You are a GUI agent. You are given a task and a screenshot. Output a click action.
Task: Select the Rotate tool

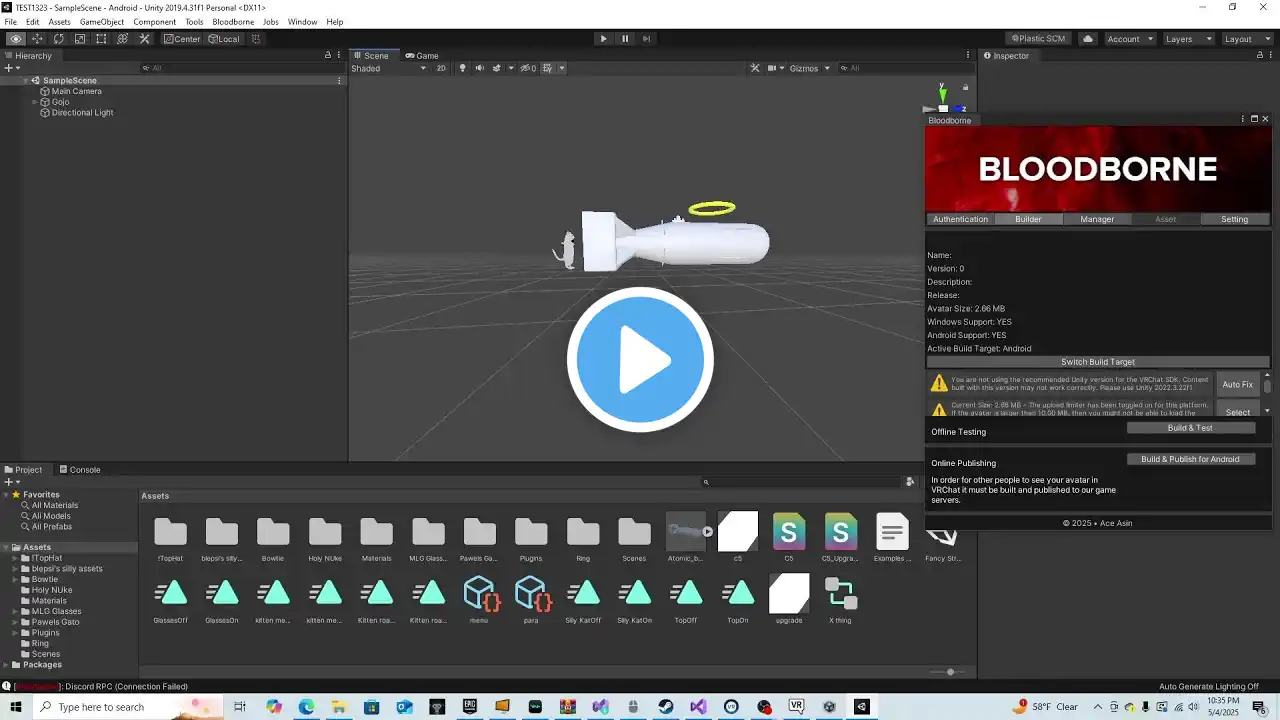(x=58, y=39)
